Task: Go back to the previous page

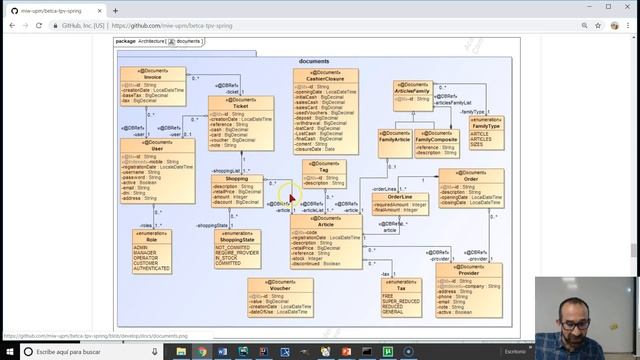Action: (x=12, y=25)
